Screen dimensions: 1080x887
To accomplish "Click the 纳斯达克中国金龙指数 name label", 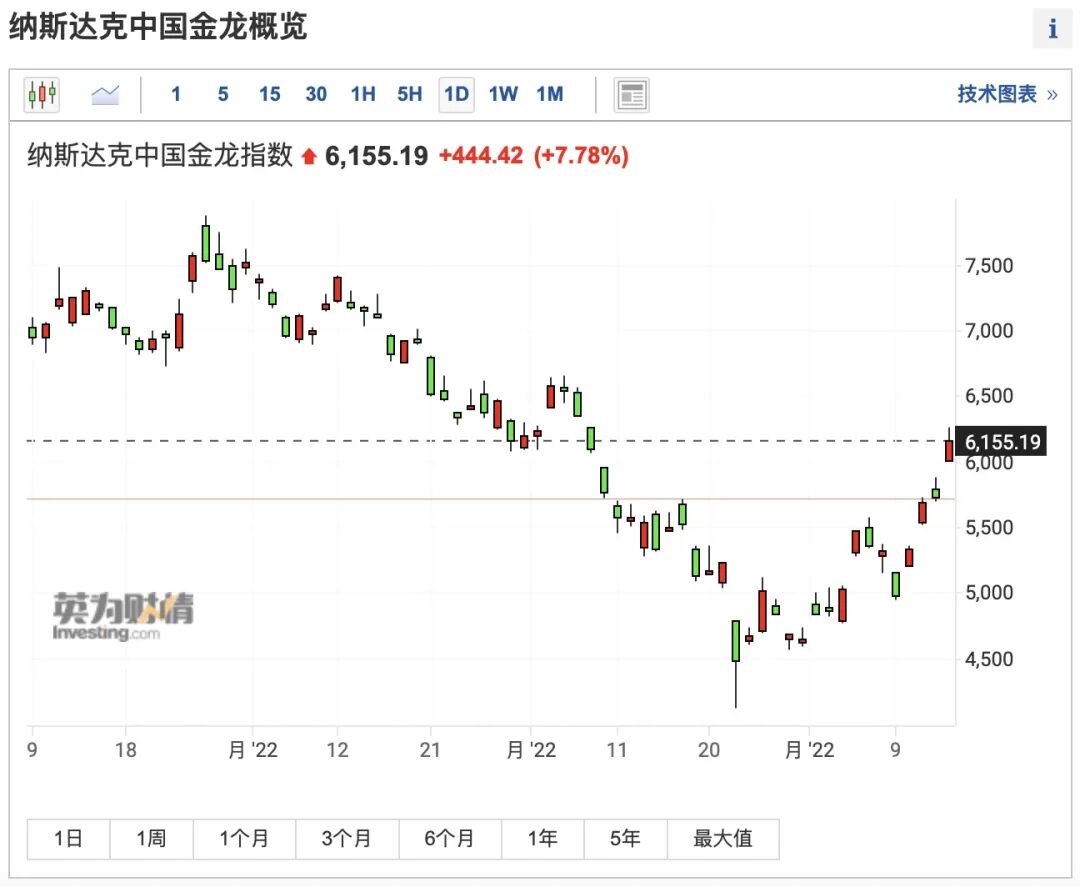I will [x=160, y=156].
